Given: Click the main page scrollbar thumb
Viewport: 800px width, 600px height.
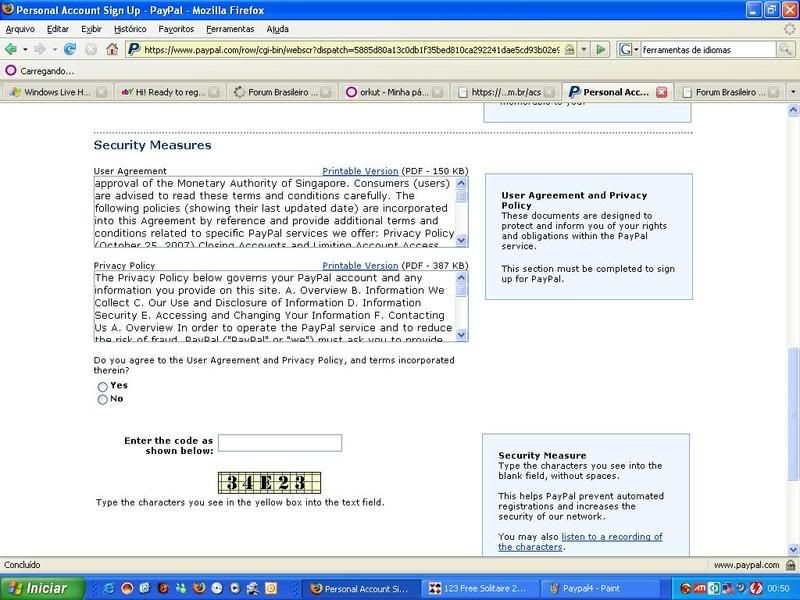Looking at the screenshot, I should click(793, 413).
